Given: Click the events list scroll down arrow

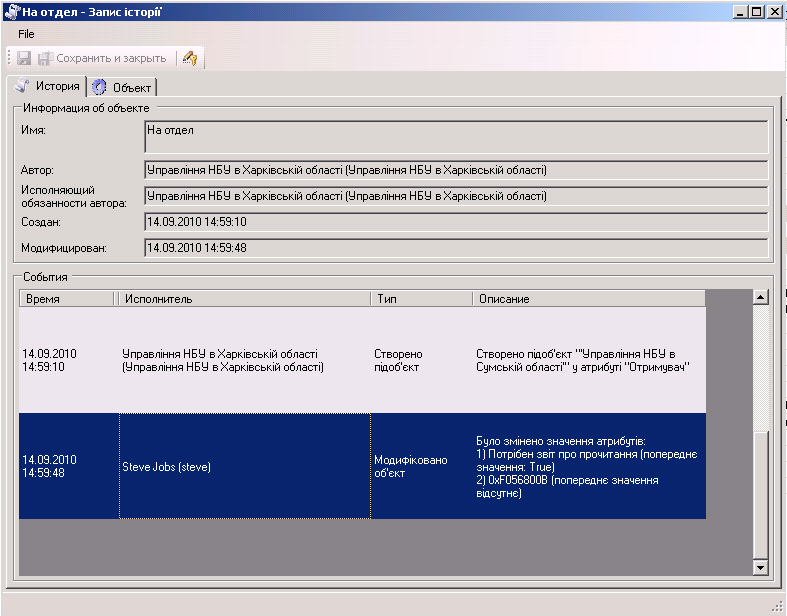Looking at the screenshot, I should (x=761, y=568).
